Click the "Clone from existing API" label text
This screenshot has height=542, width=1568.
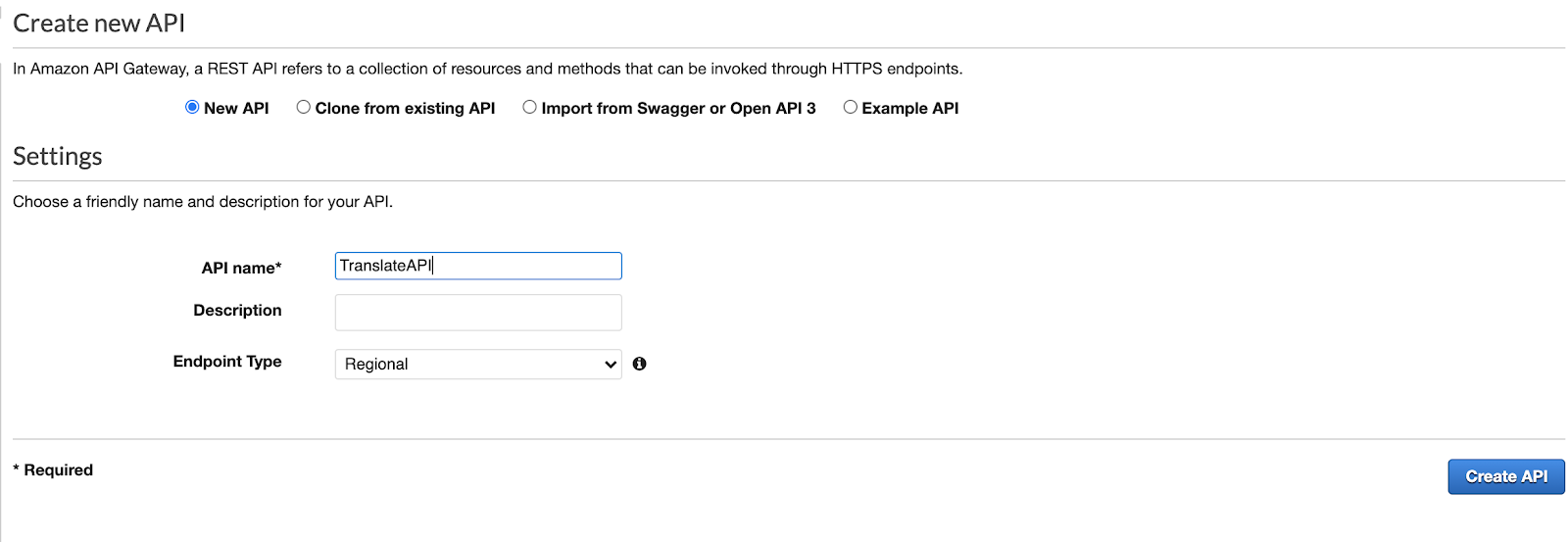[x=405, y=108]
